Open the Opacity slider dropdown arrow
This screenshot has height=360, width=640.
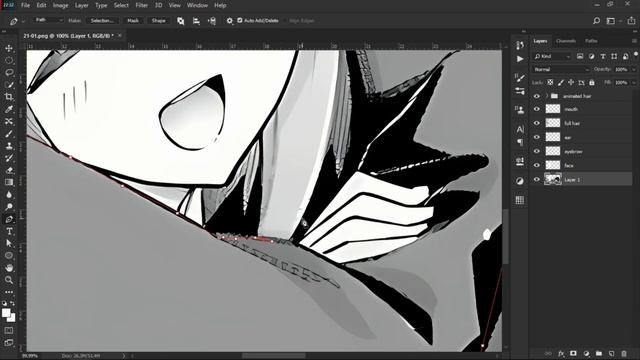pos(634,69)
